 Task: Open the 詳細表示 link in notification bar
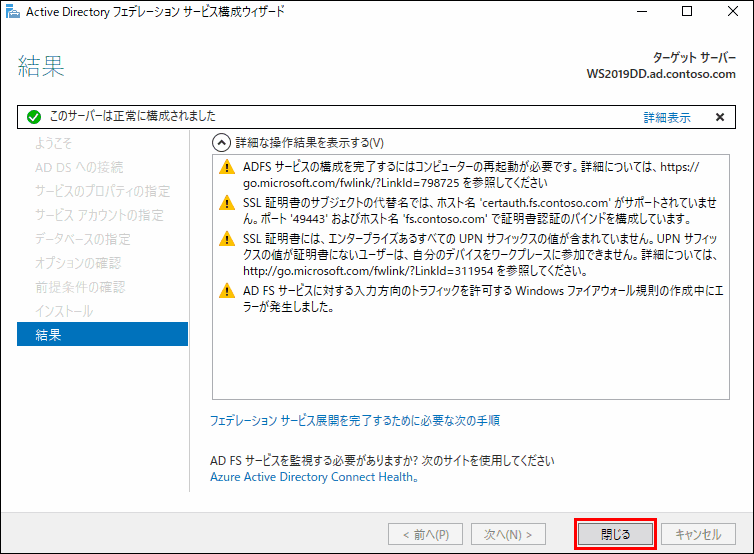(x=667, y=117)
